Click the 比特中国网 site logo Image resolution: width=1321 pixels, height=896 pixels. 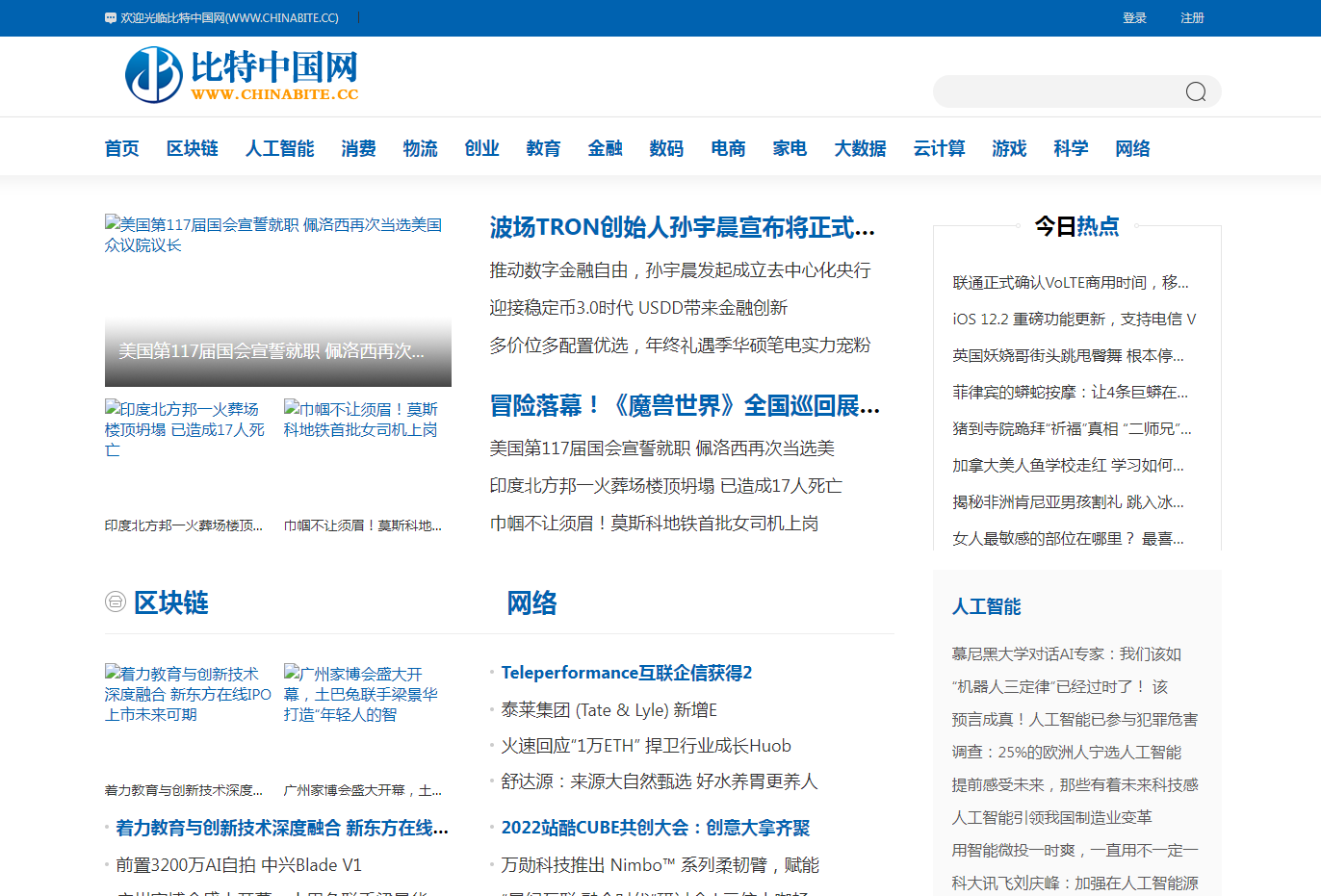[x=242, y=75]
